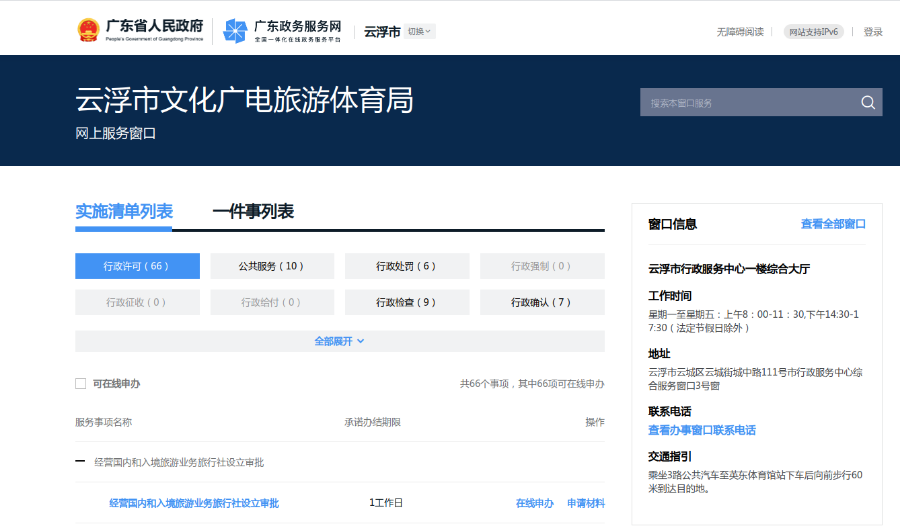Filter by 行政确认 (7) category

(542, 302)
